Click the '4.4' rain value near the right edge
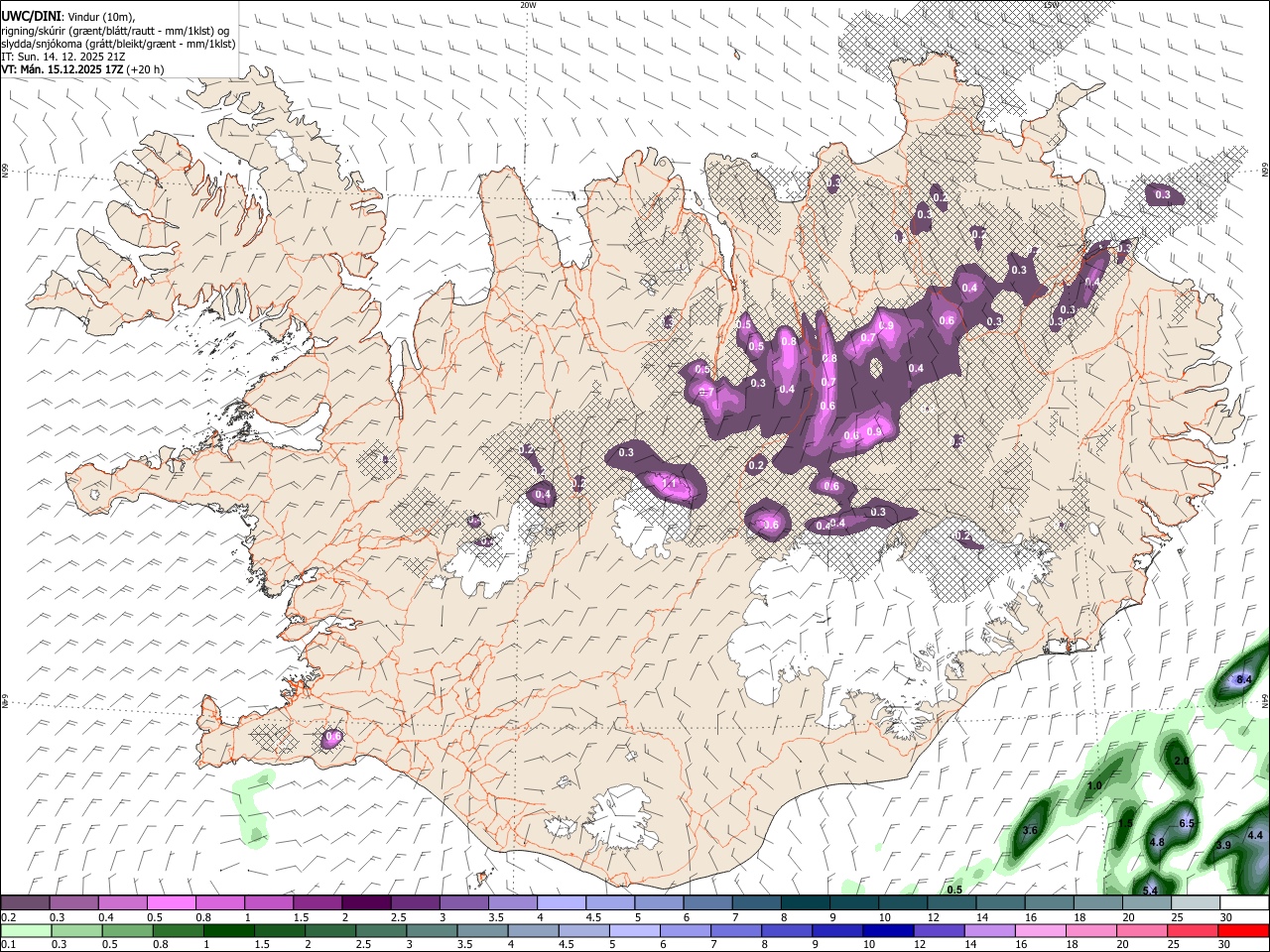The height and width of the screenshot is (952, 1270). (x=1255, y=836)
